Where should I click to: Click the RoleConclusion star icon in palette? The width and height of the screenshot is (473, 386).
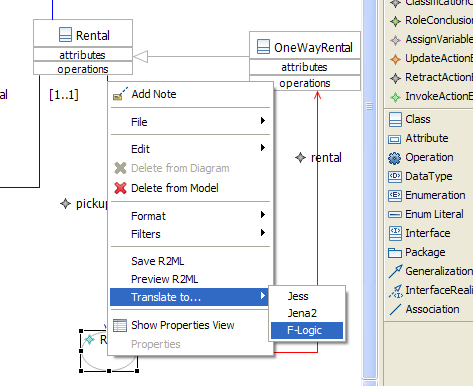pos(395,21)
